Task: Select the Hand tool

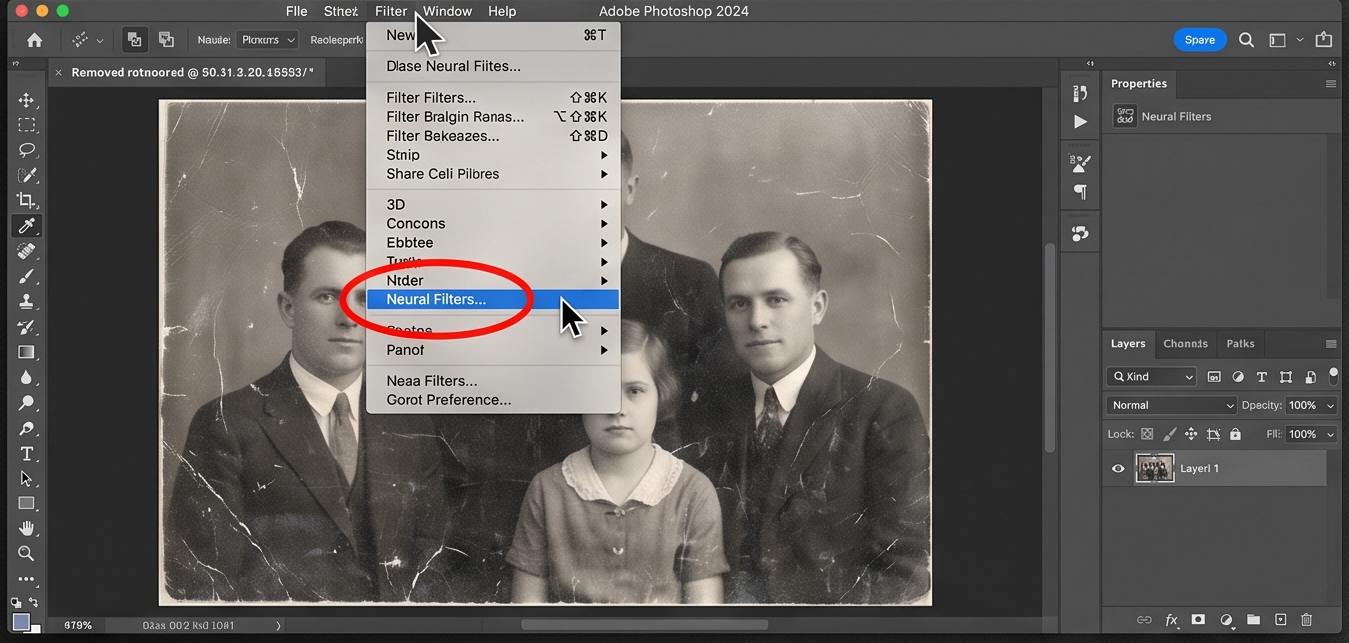Action: point(26,528)
